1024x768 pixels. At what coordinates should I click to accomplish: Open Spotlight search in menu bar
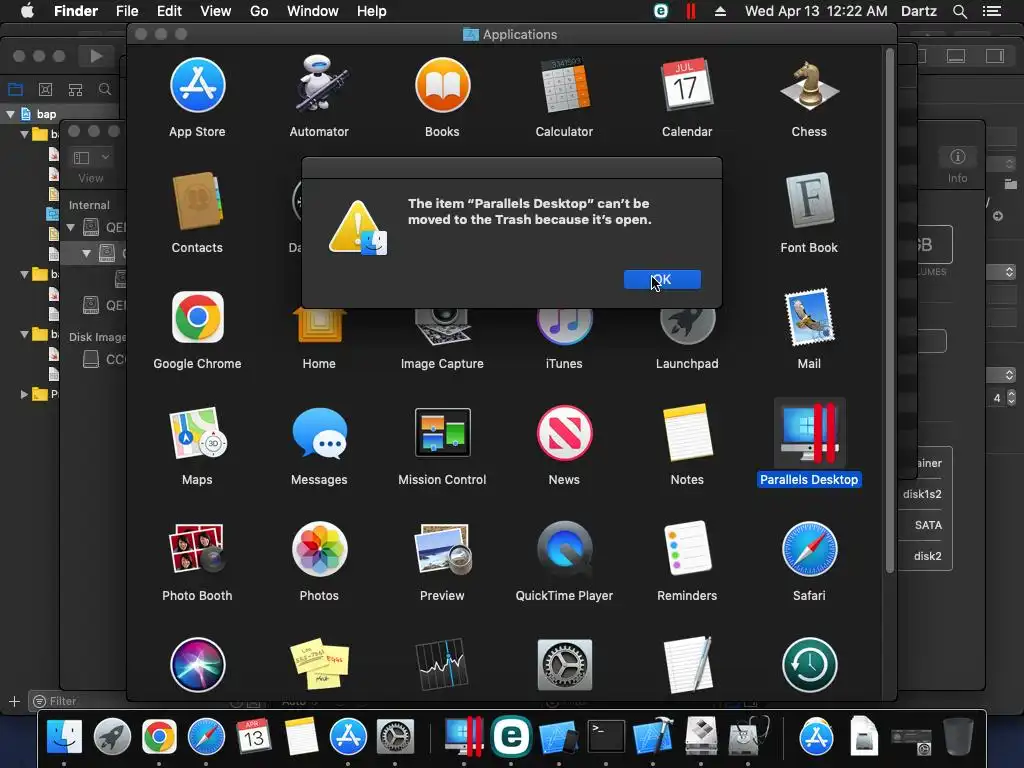(x=959, y=11)
